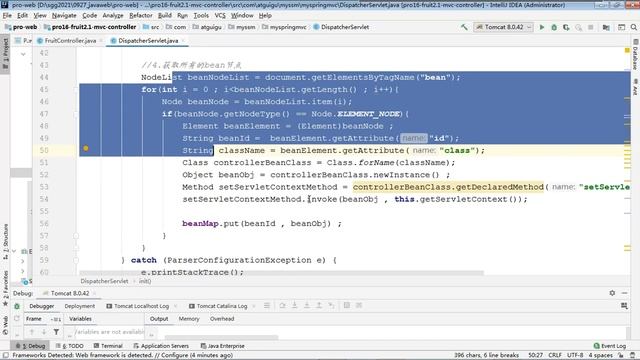
Task: Click the frames filter funnel icon
Action: (x=56, y=332)
